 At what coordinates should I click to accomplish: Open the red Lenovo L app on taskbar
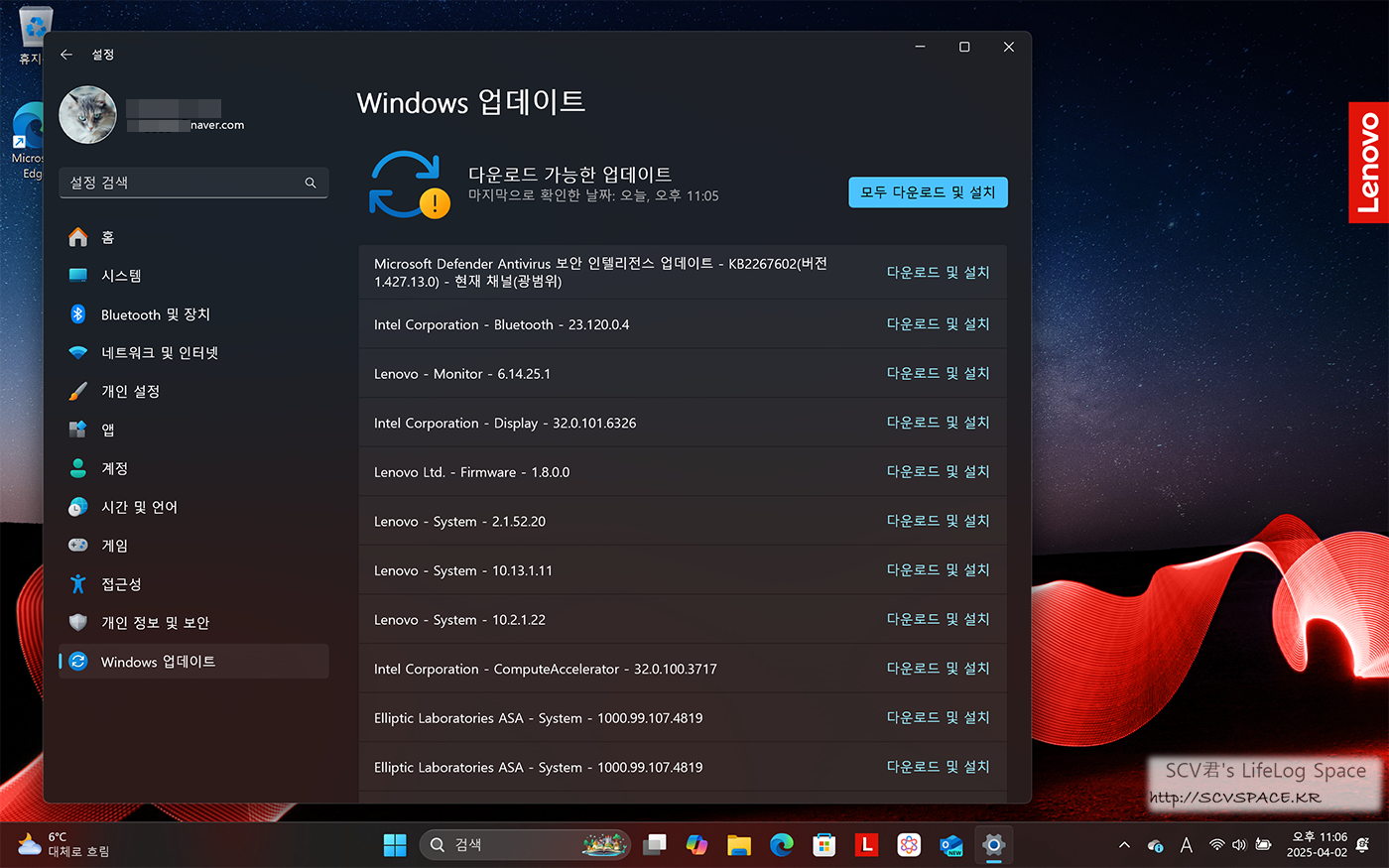[866, 845]
